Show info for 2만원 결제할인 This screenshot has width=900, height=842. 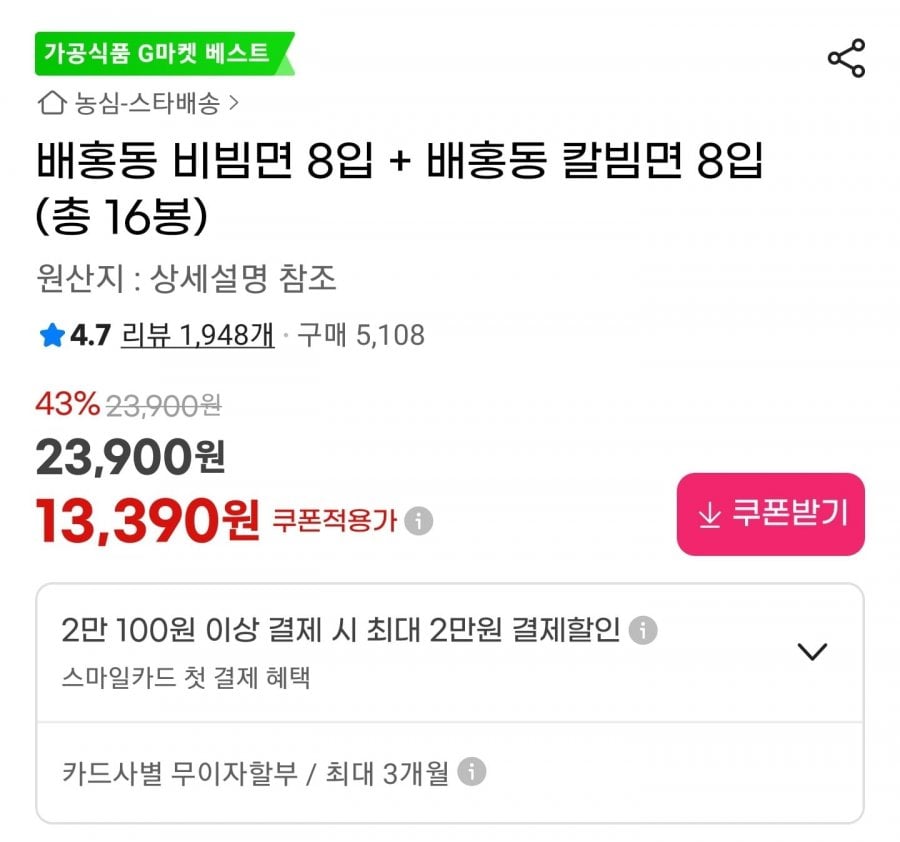tap(644, 631)
